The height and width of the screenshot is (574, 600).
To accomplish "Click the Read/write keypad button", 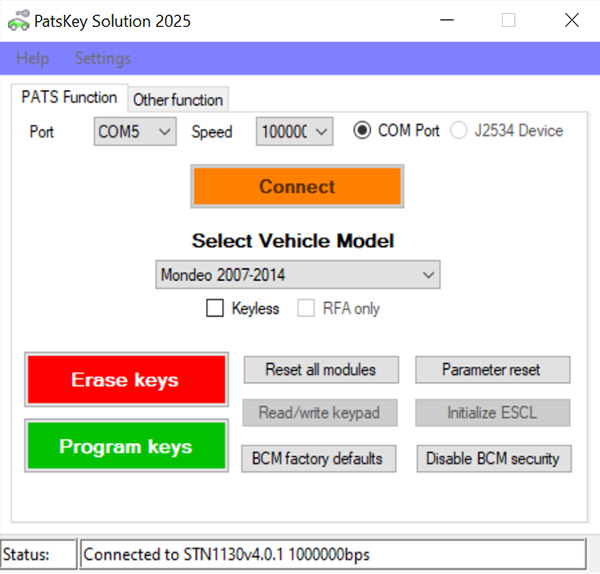I will 320,413.
